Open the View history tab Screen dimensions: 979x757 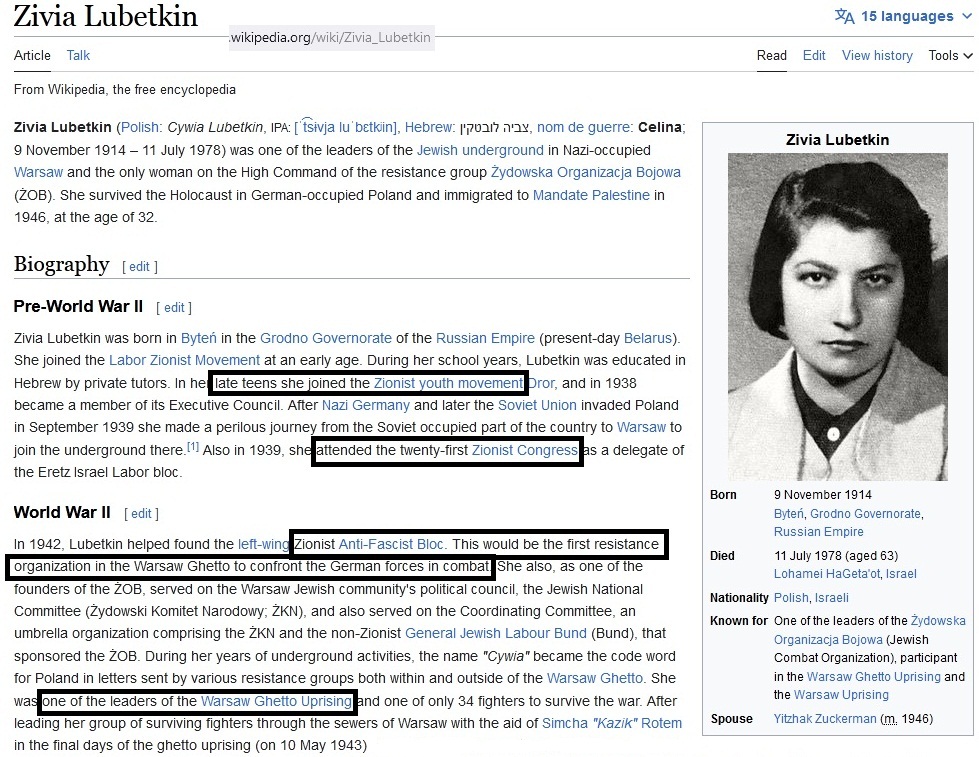(877, 56)
